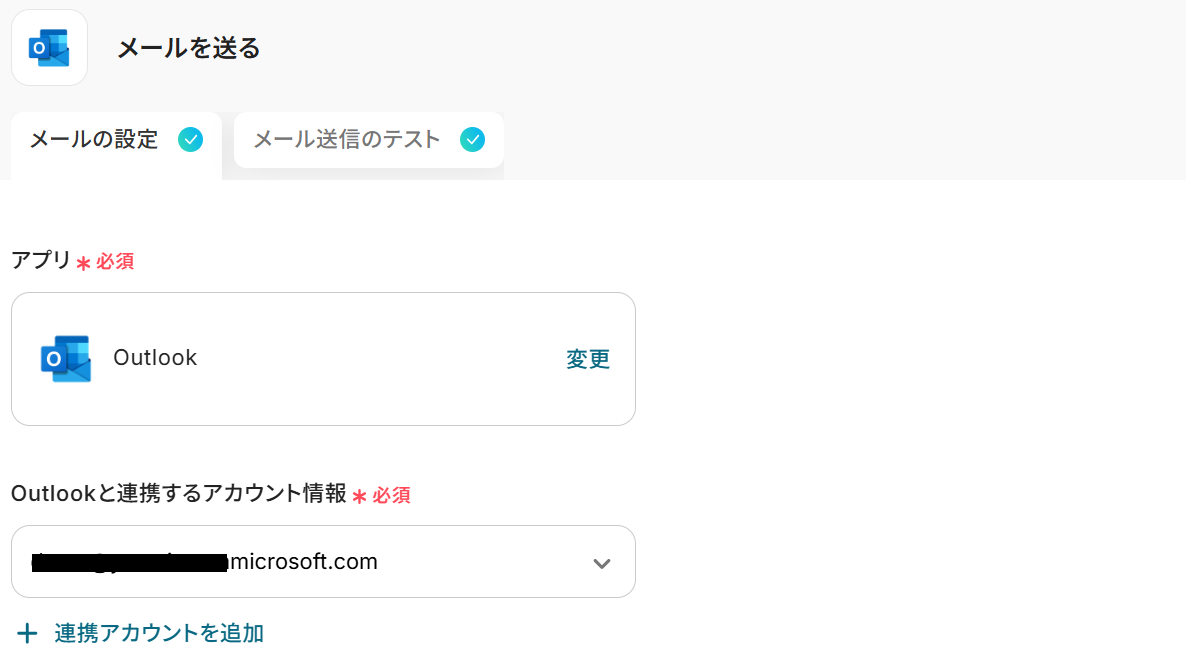The image size is (1186, 656).
Task: Click the アプリ field label
Action: tap(41, 261)
